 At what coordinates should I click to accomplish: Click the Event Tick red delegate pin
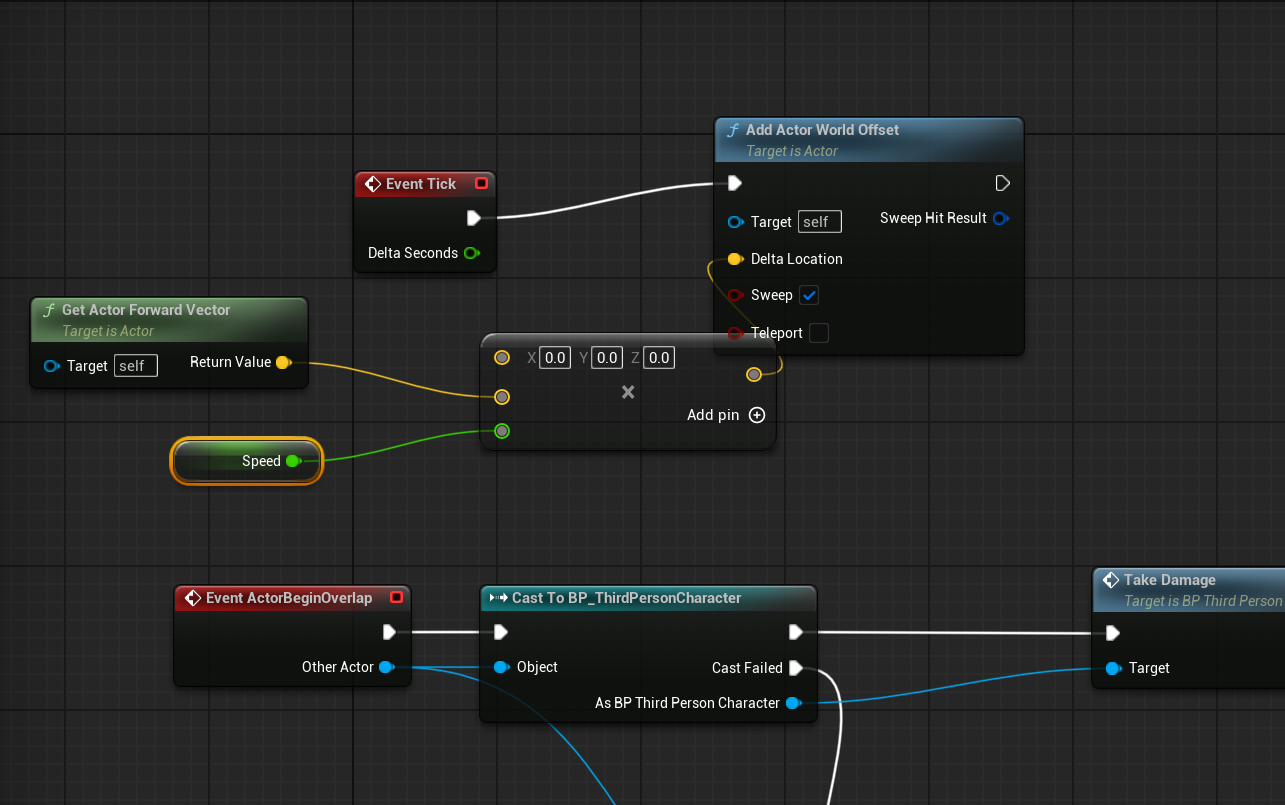pos(481,184)
